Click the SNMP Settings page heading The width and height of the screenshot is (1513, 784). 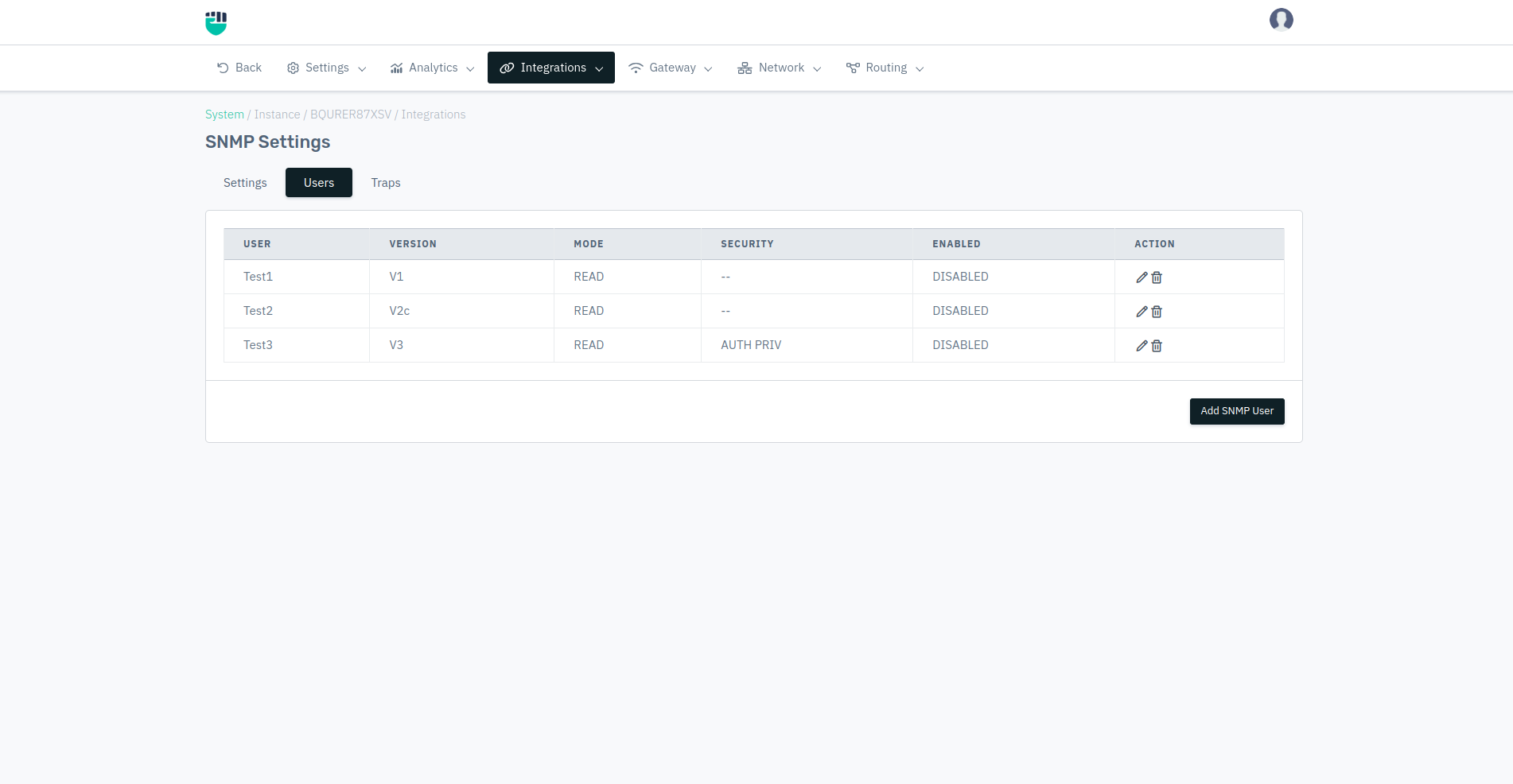click(267, 142)
